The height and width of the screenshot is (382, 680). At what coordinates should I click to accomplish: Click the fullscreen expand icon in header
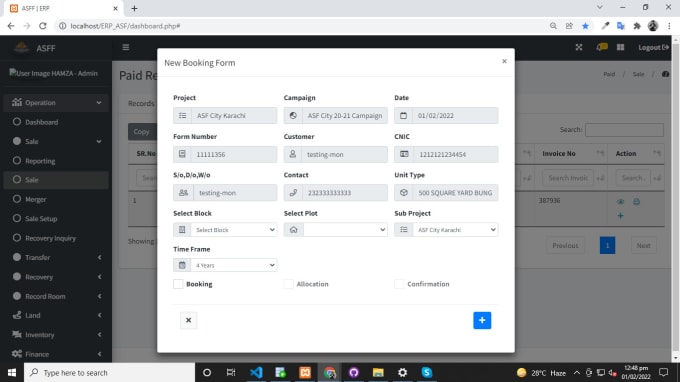(x=579, y=47)
